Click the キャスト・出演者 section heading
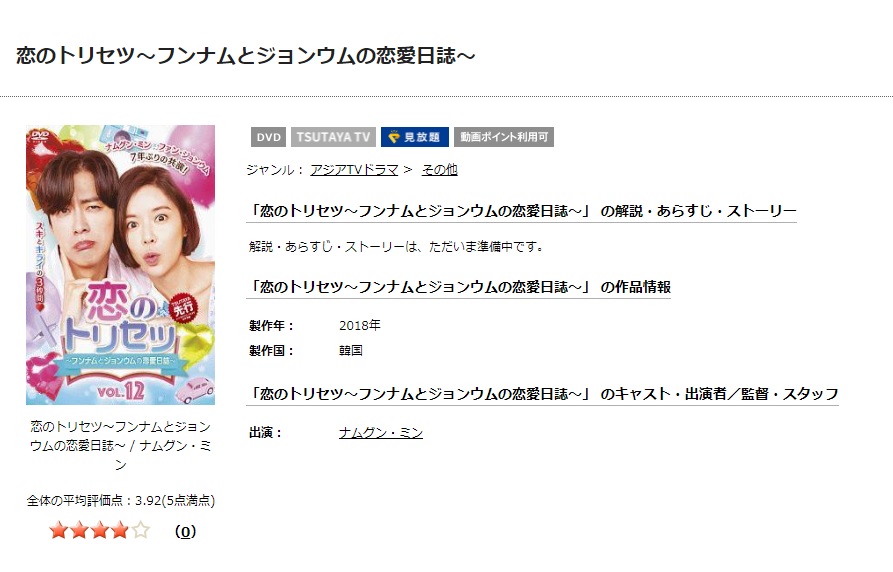 (543, 394)
